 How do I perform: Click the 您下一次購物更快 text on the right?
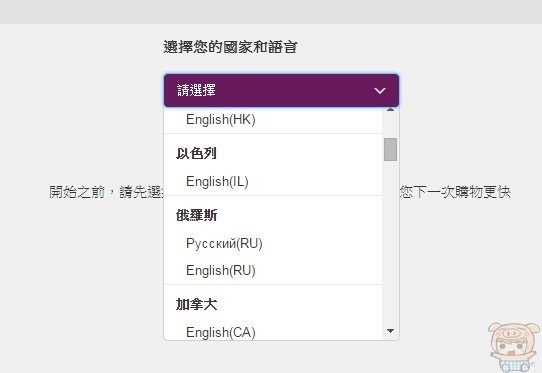point(455,192)
